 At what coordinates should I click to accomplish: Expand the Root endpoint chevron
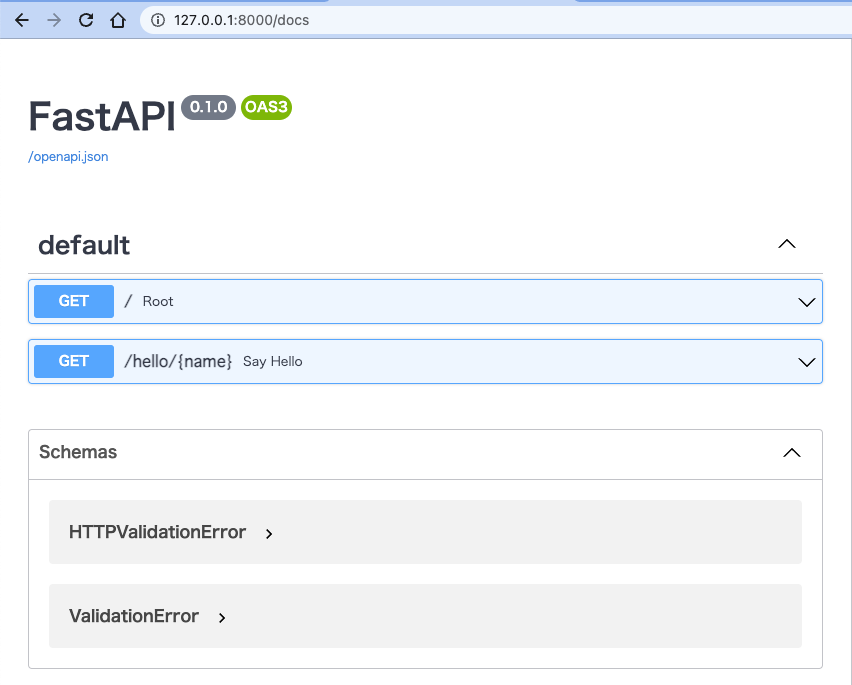806,302
